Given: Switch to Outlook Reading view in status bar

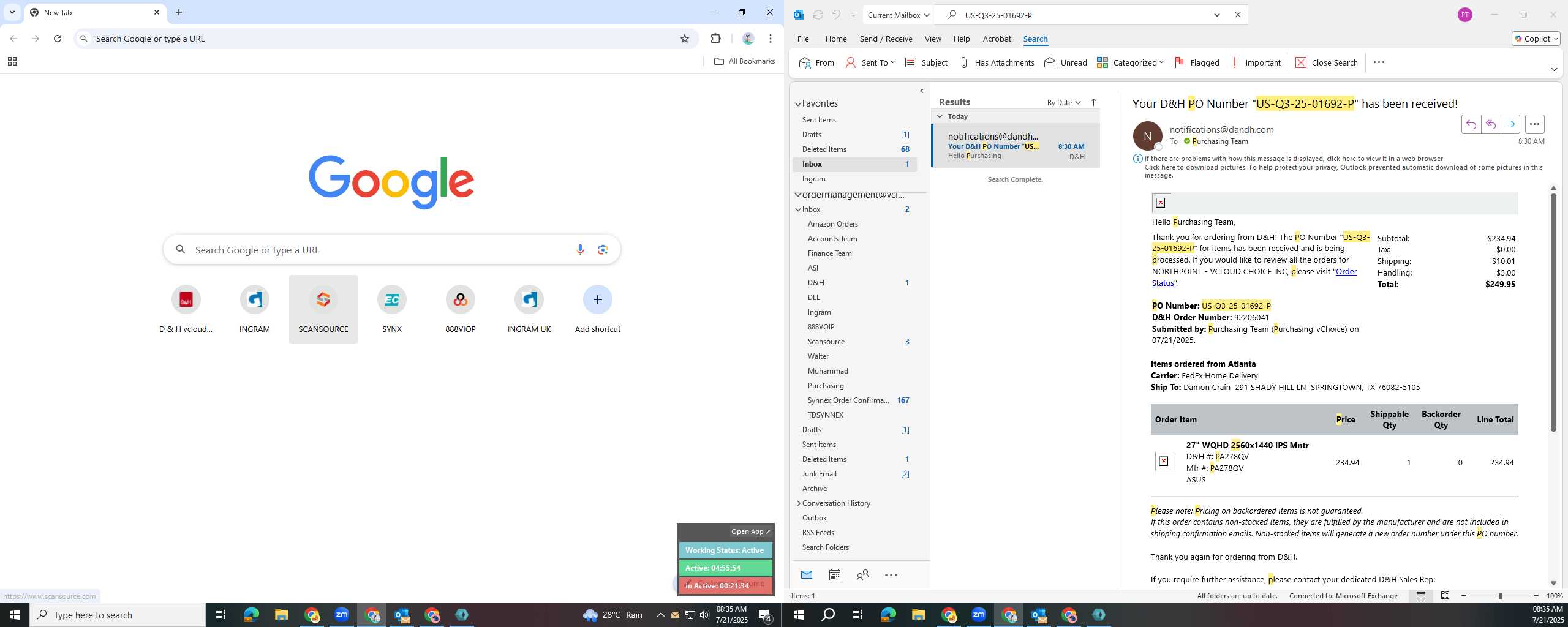Looking at the screenshot, I should 1445,596.
